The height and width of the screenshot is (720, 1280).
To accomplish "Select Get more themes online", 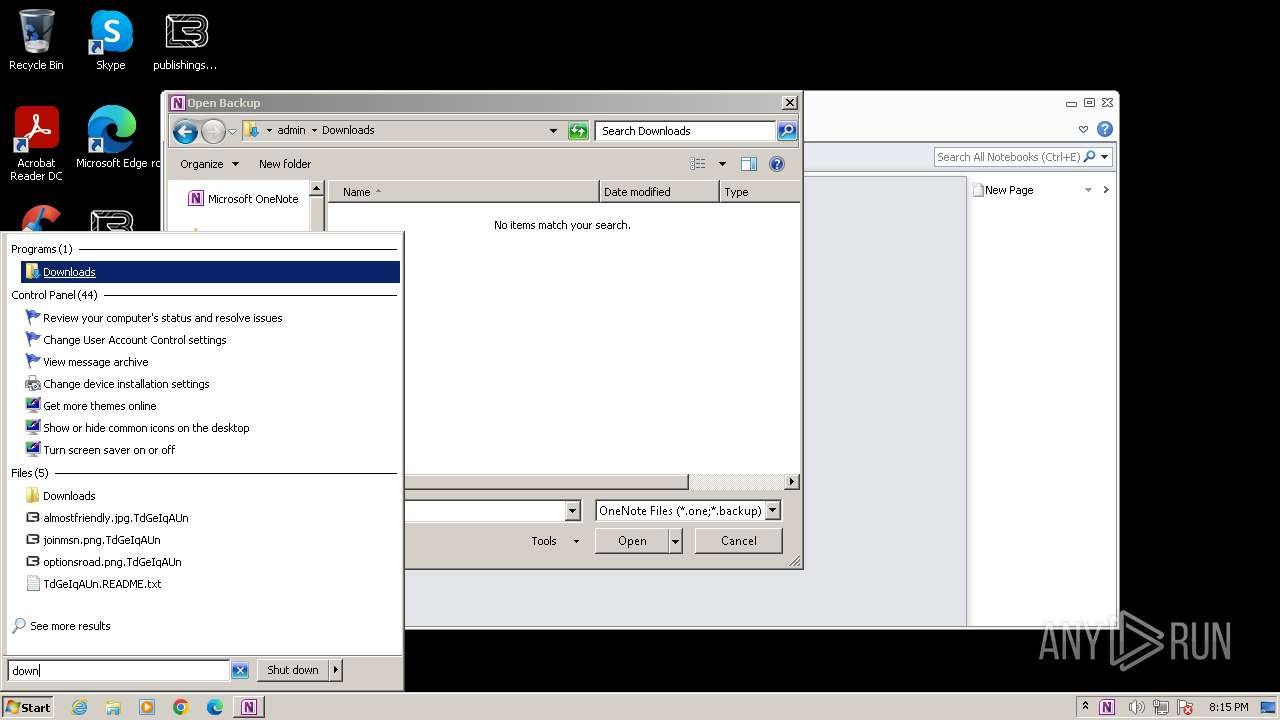I will pos(100,406).
